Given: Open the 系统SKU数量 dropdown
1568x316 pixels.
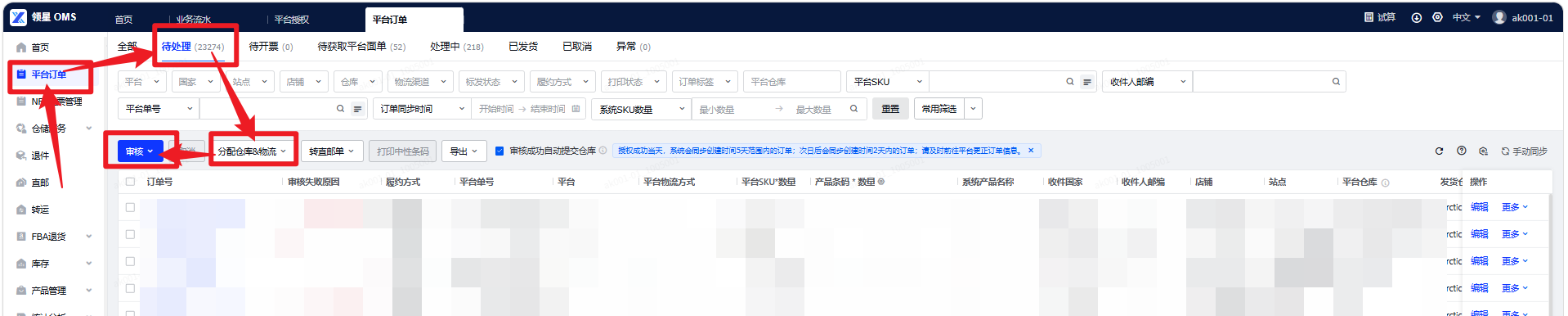Looking at the screenshot, I should 642,109.
